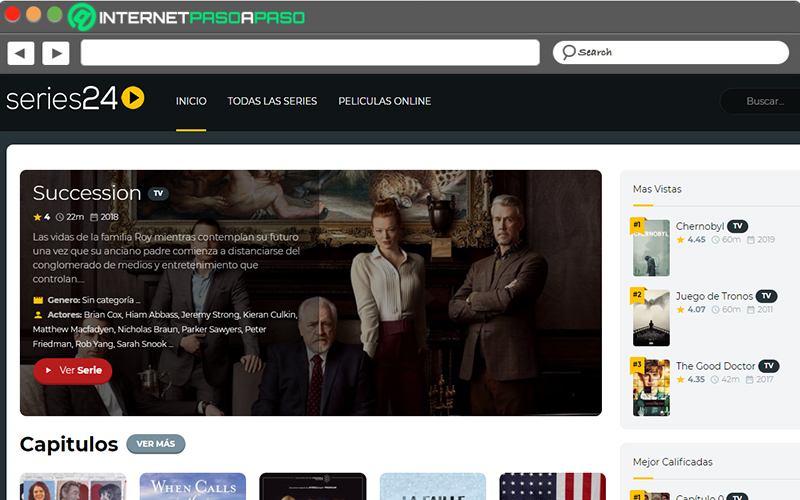The width and height of the screenshot is (800, 500).
Task: Click the browser back arrow button
Action: [21, 53]
